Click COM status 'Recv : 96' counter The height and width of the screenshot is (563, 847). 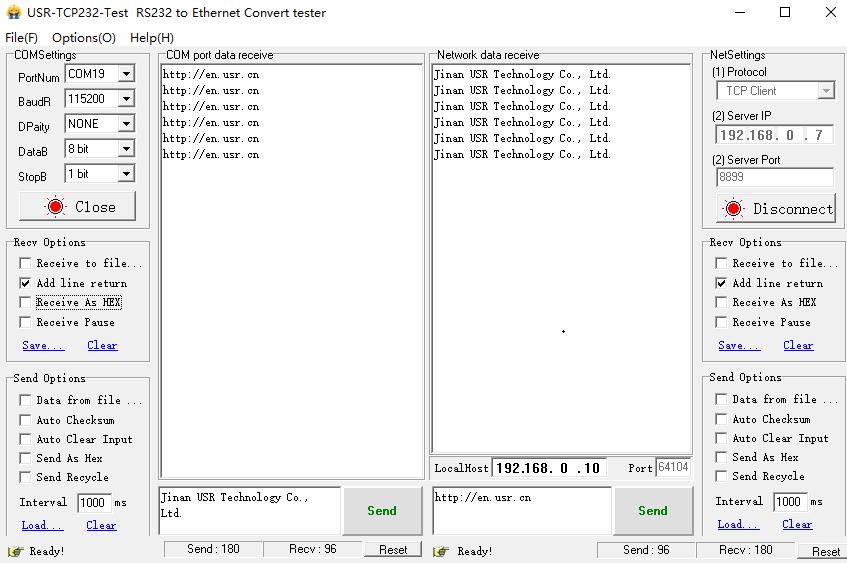tap(313, 549)
